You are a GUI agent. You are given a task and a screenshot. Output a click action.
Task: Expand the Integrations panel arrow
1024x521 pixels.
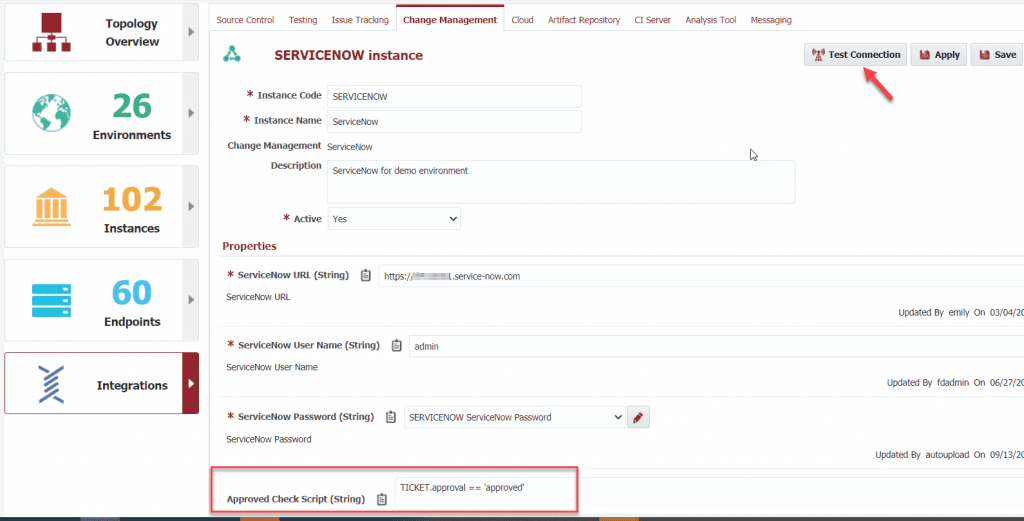tap(190, 383)
